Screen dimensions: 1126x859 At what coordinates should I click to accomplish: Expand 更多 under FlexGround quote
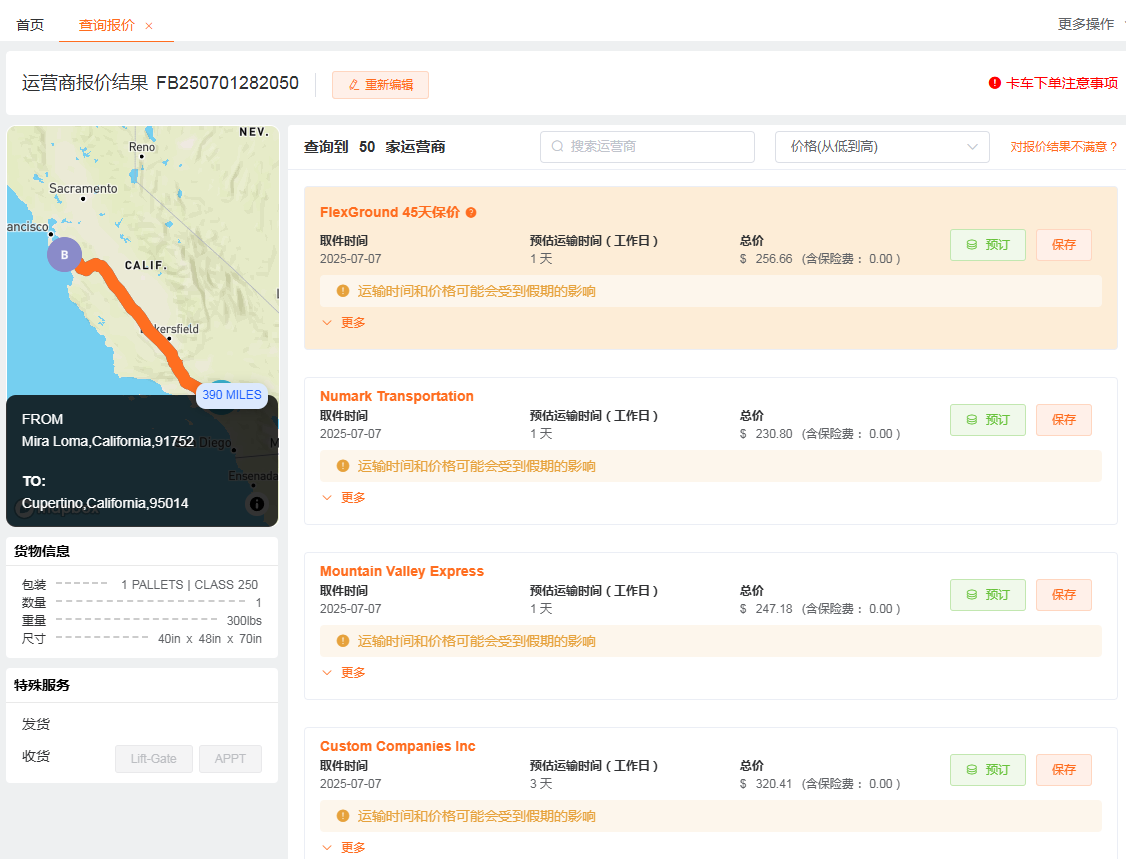point(344,323)
